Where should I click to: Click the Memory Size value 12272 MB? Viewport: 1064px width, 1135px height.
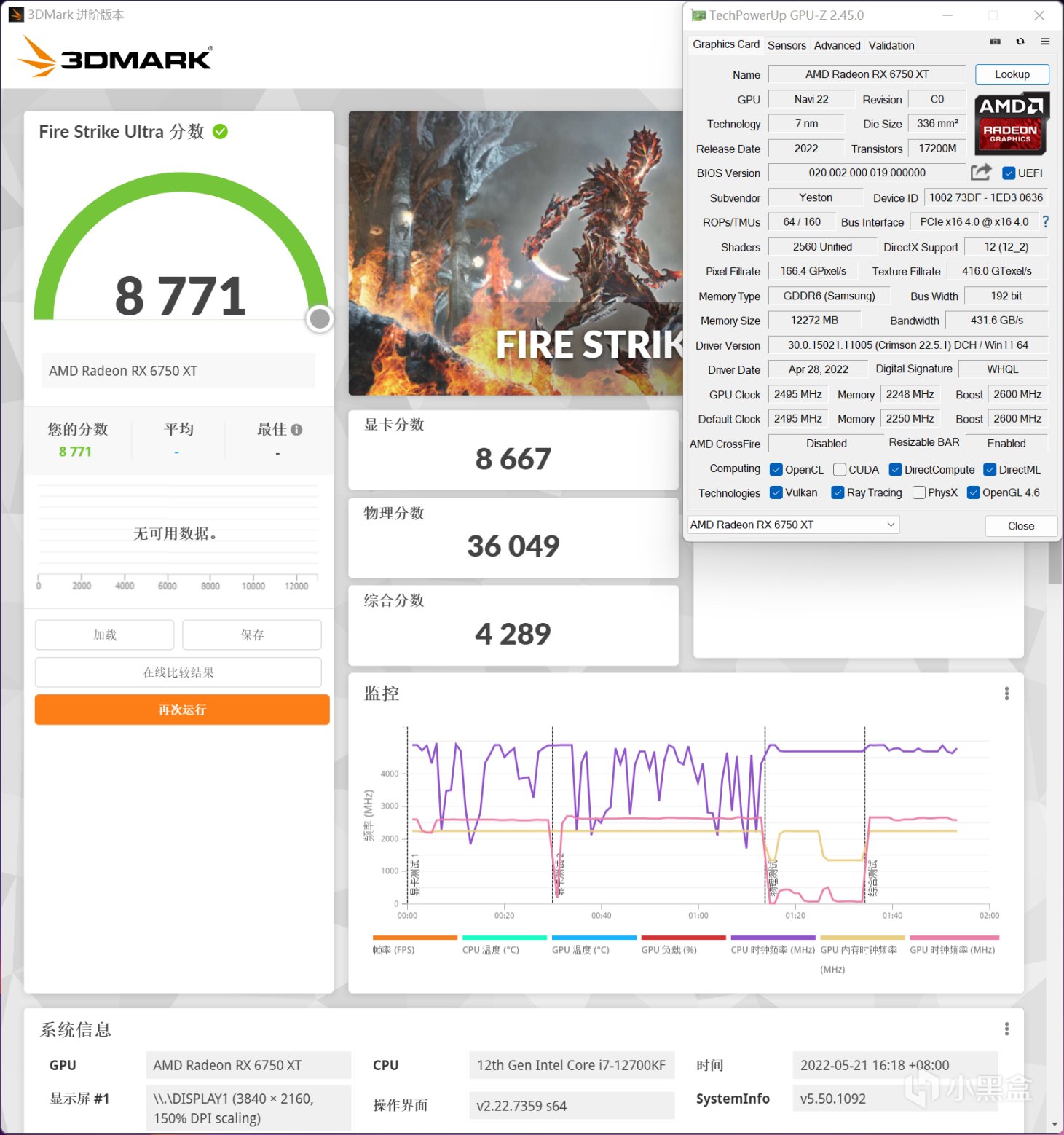(814, 321)
